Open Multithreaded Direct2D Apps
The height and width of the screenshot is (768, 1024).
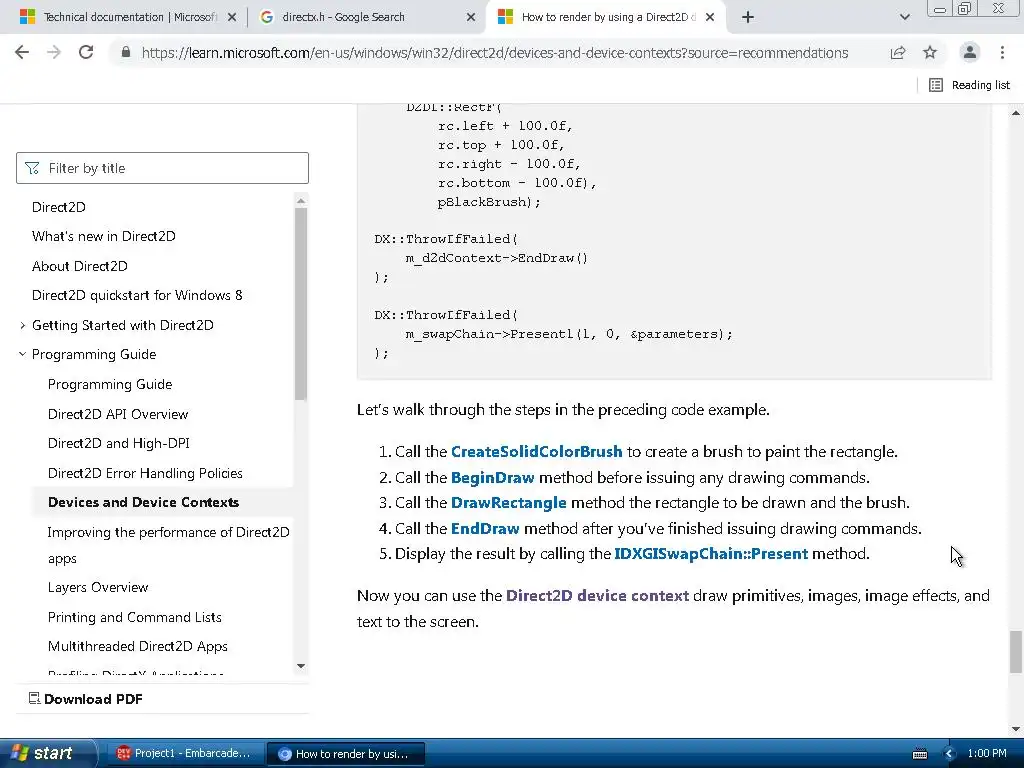(x=138, y=647)
